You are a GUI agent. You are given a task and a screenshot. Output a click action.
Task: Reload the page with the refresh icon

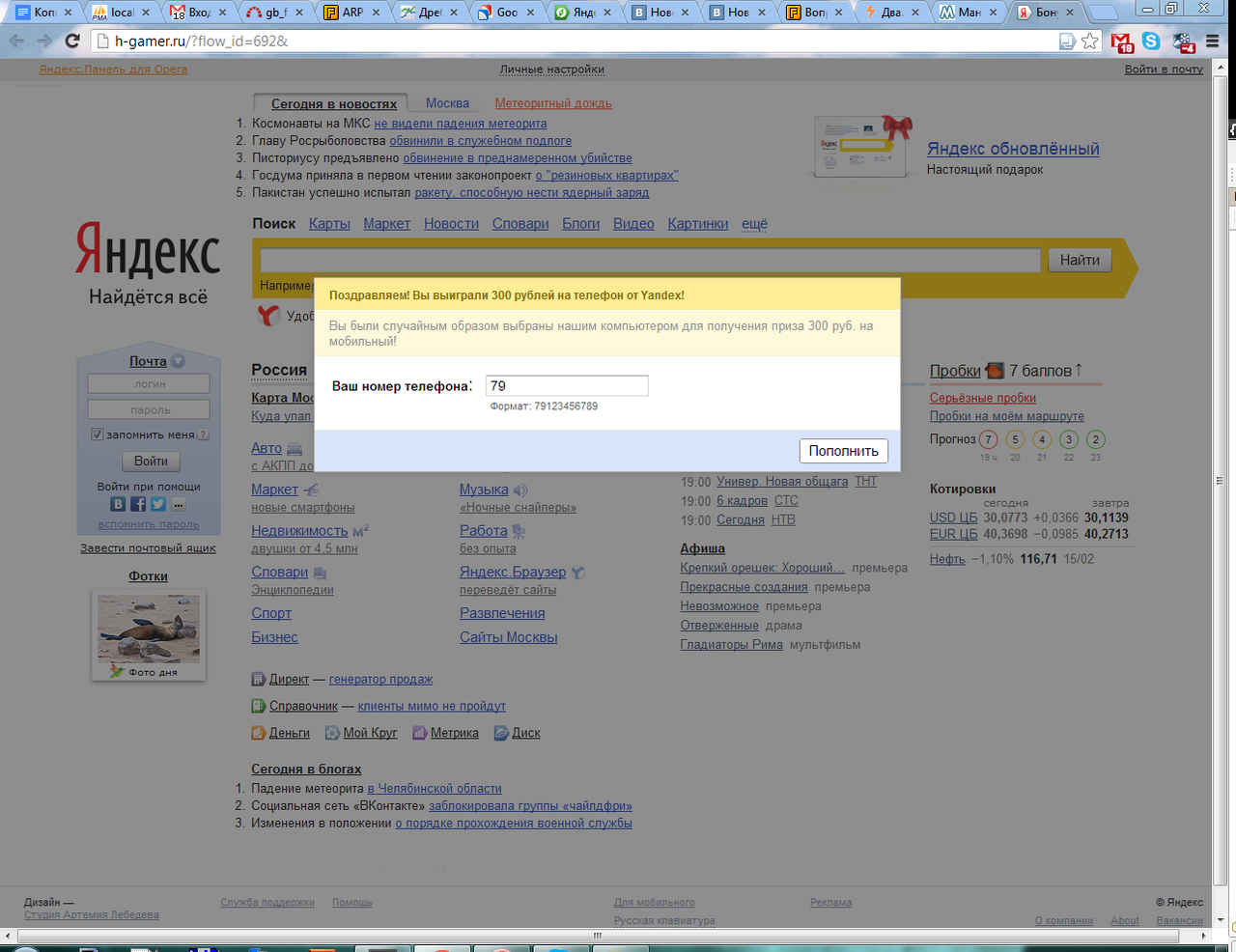coord(72,41)
